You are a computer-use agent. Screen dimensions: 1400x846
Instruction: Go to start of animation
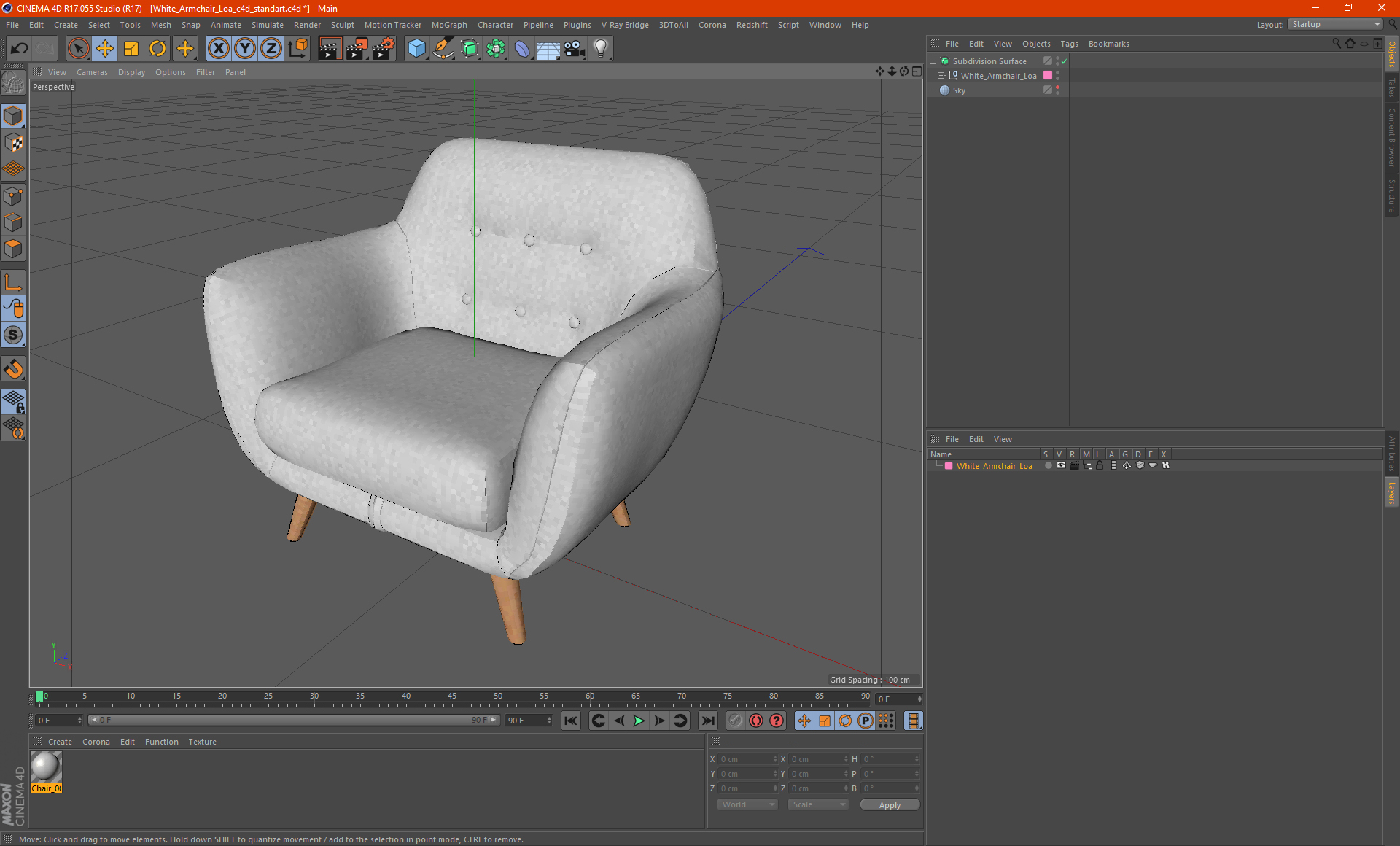pyautogui.click(x=570, y=721)
